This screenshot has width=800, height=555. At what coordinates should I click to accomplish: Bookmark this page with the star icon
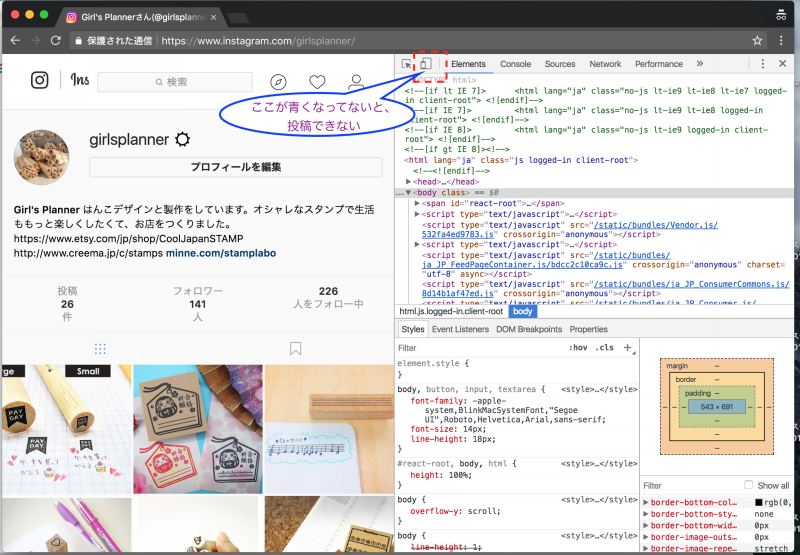pos(757,40)
